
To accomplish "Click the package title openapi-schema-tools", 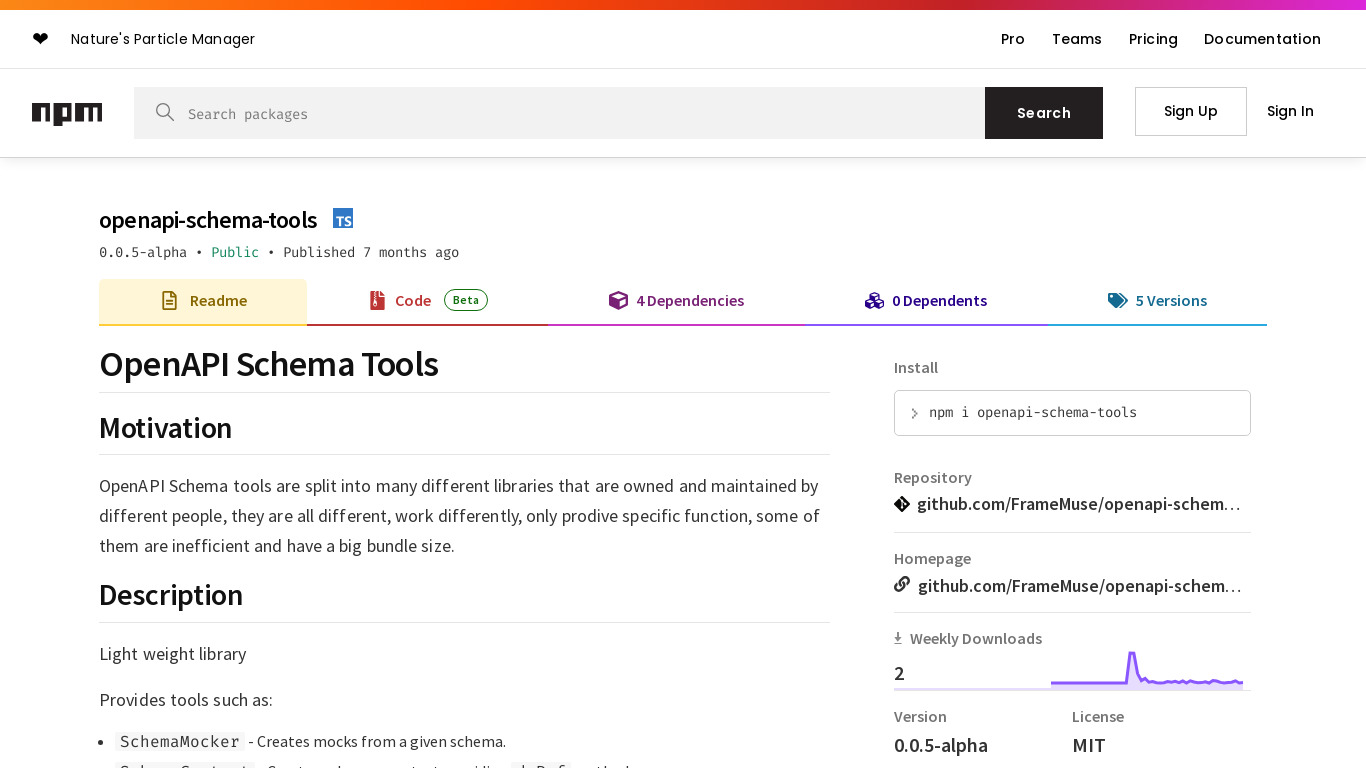I will [x=208, y=220].
